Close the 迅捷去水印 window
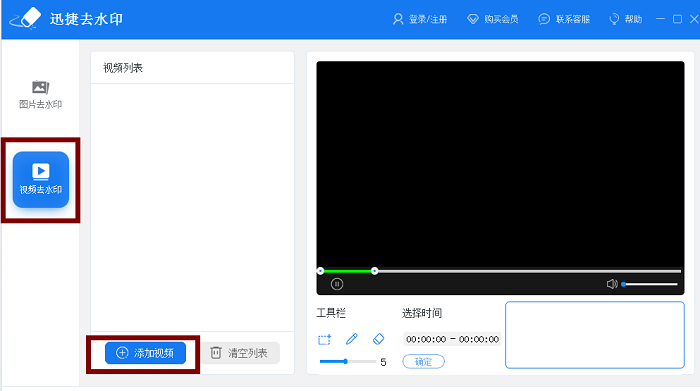The height and width of the screenshot is (391, 700). (x=694, y=19)
